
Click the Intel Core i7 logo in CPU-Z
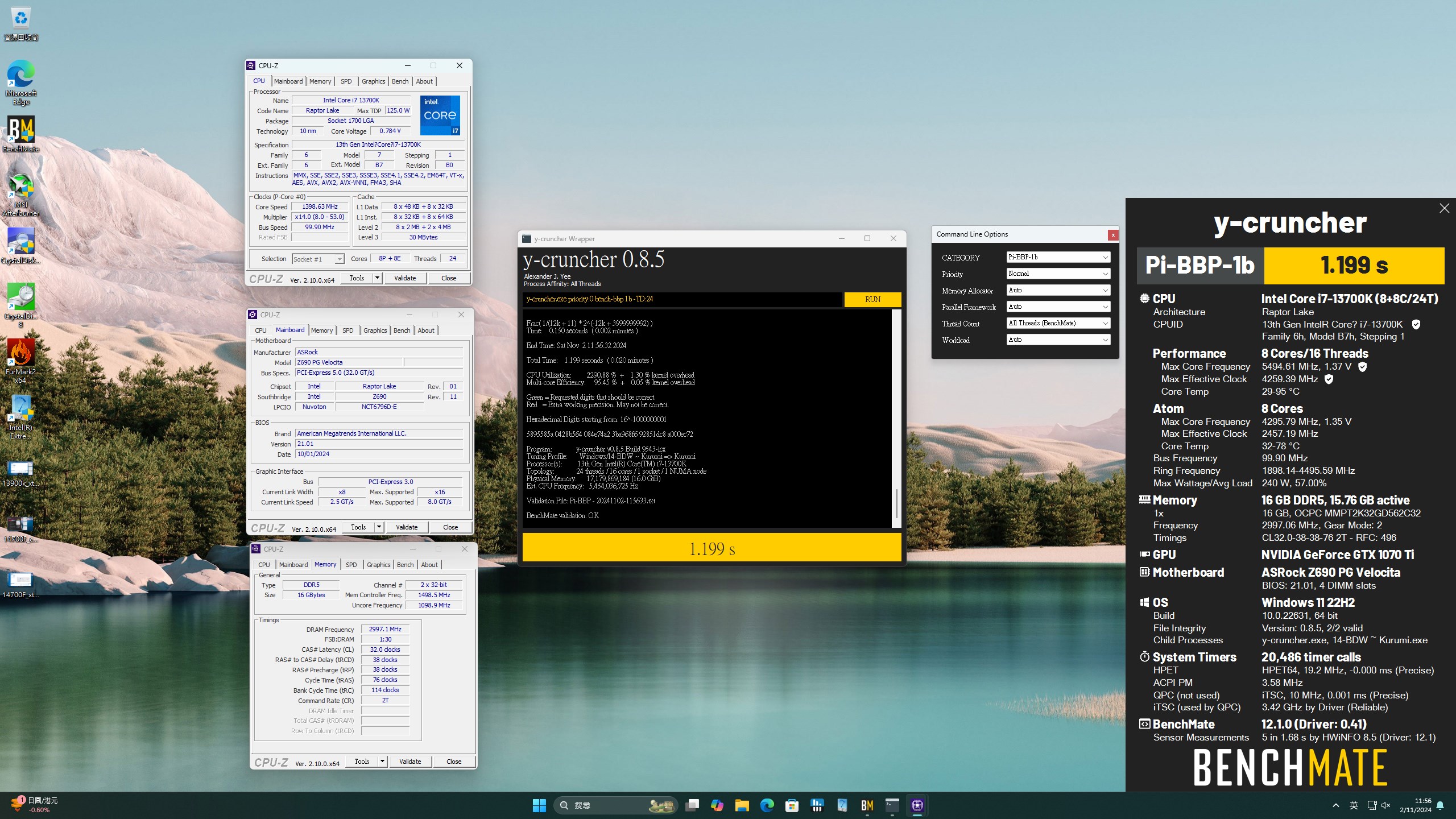click(x=440, y=115)
